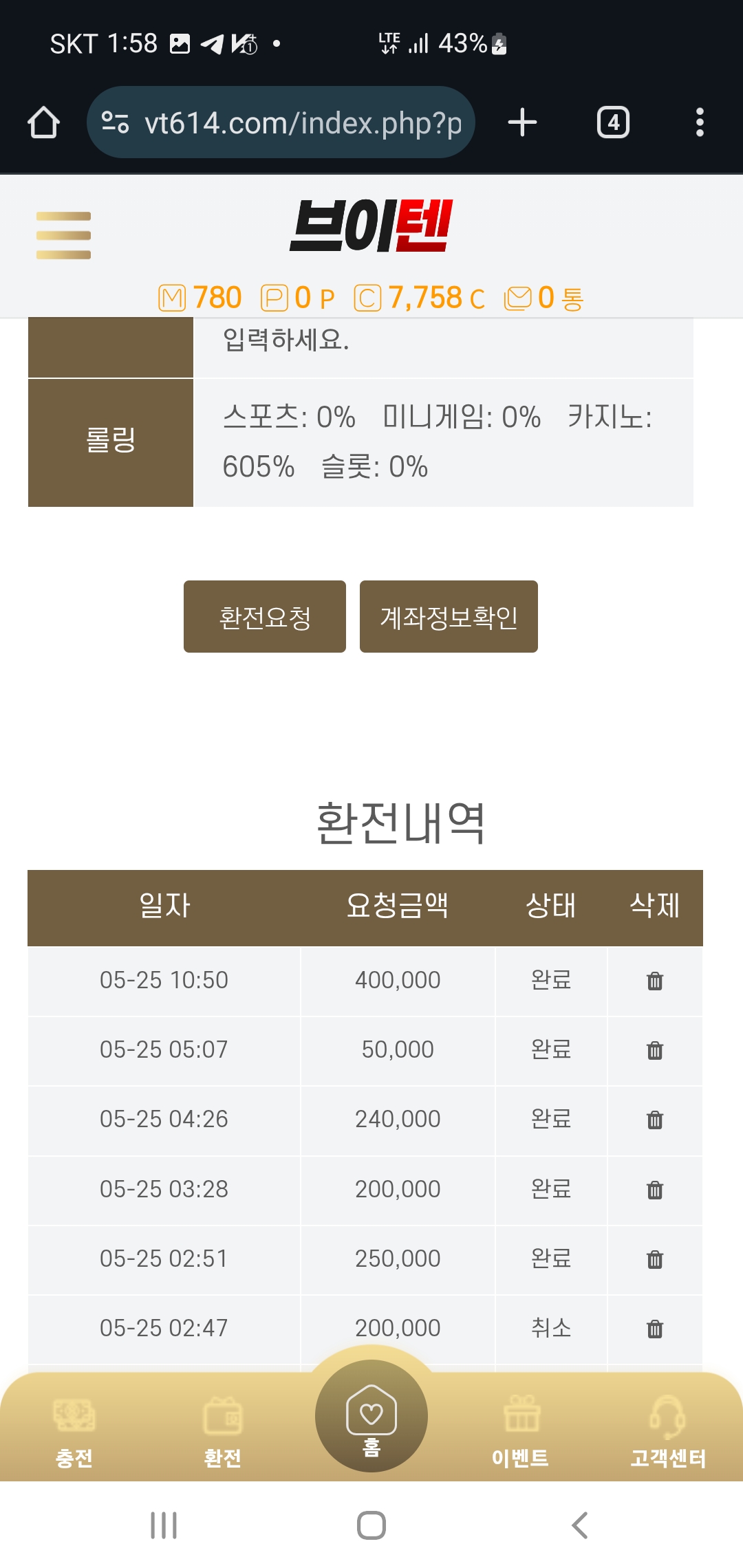Delete the 50,000 withdrawal entry
This screenshot has height=1568, width=743.
(x=655, y=1050)
